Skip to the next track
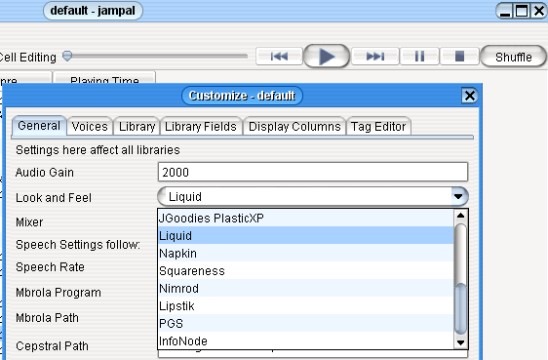Image resolution: width=548 pixels, height=360 pixels. coord(375,56)
